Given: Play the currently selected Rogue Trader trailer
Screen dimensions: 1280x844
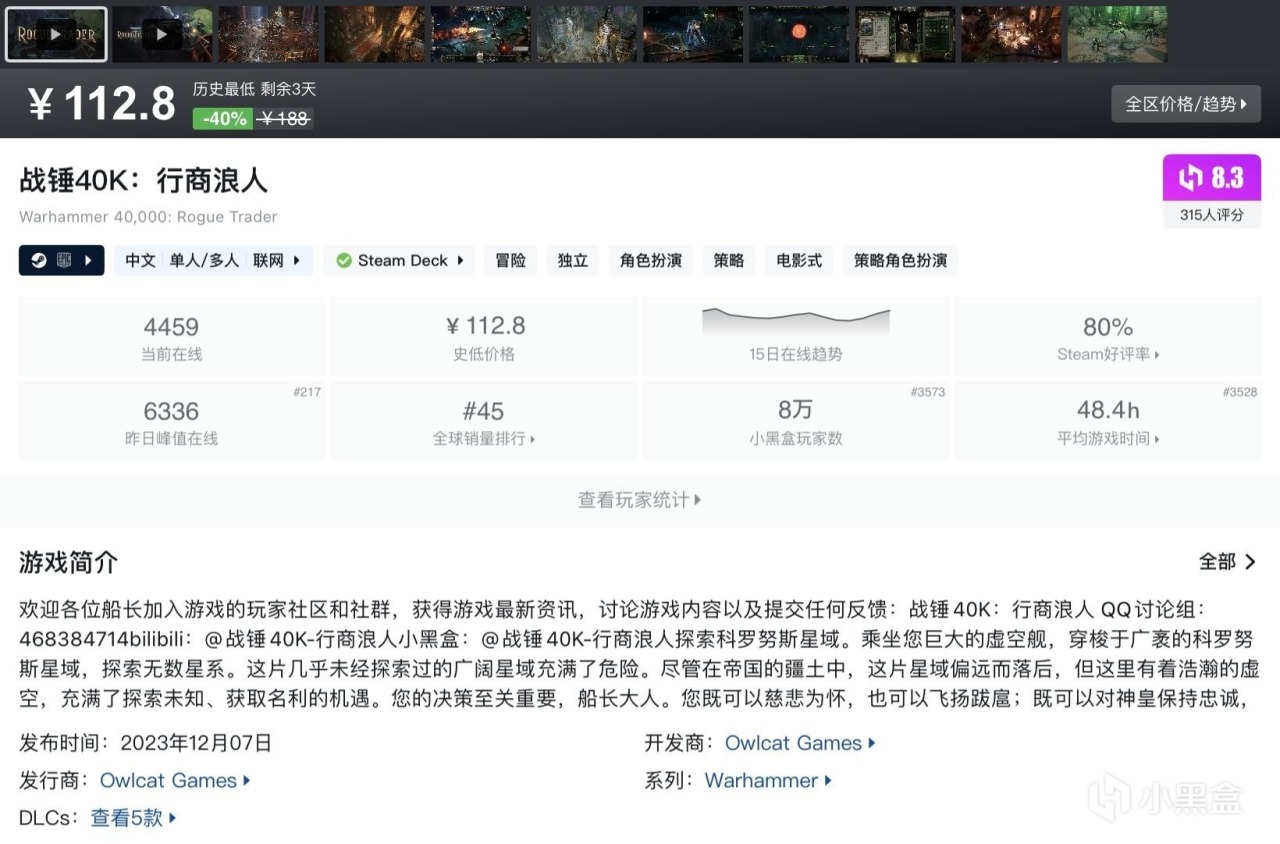Looking at the screenshot, I should click(x=56, y=35).
